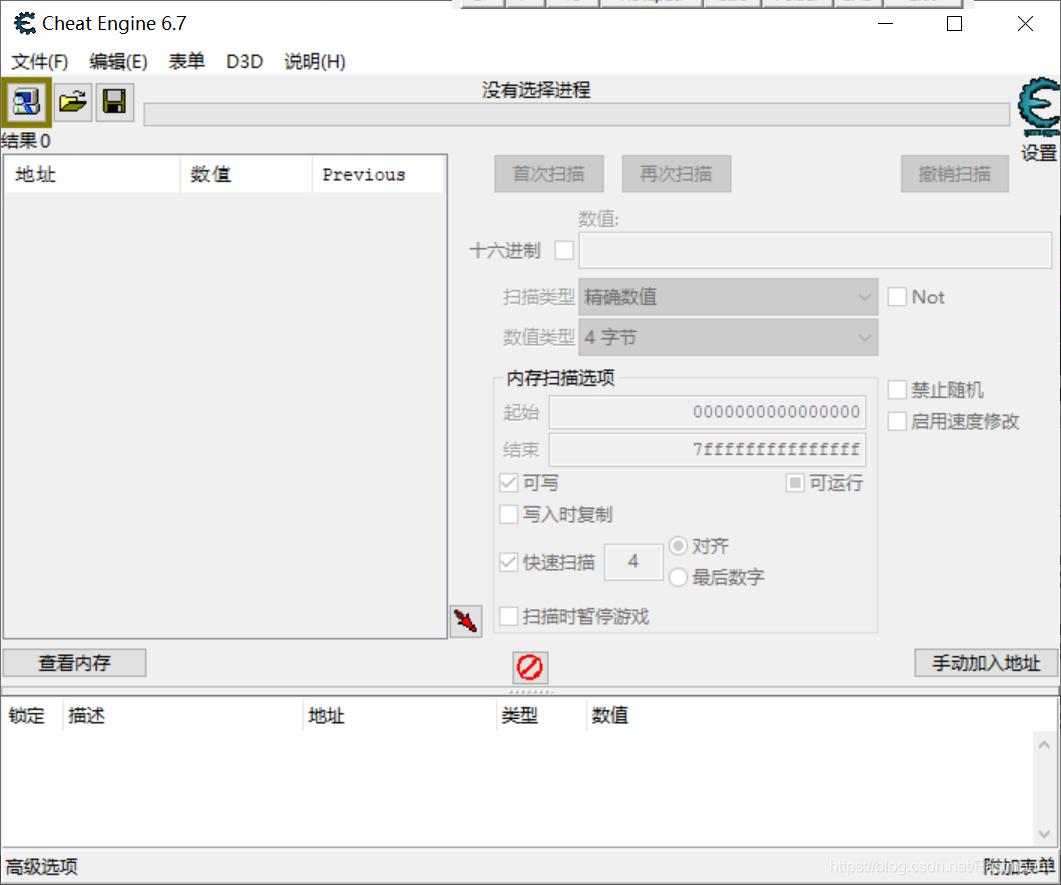Screen dimensions: 1061x885
Task: Select the 对齐 radio button
Action: [678, 545]
